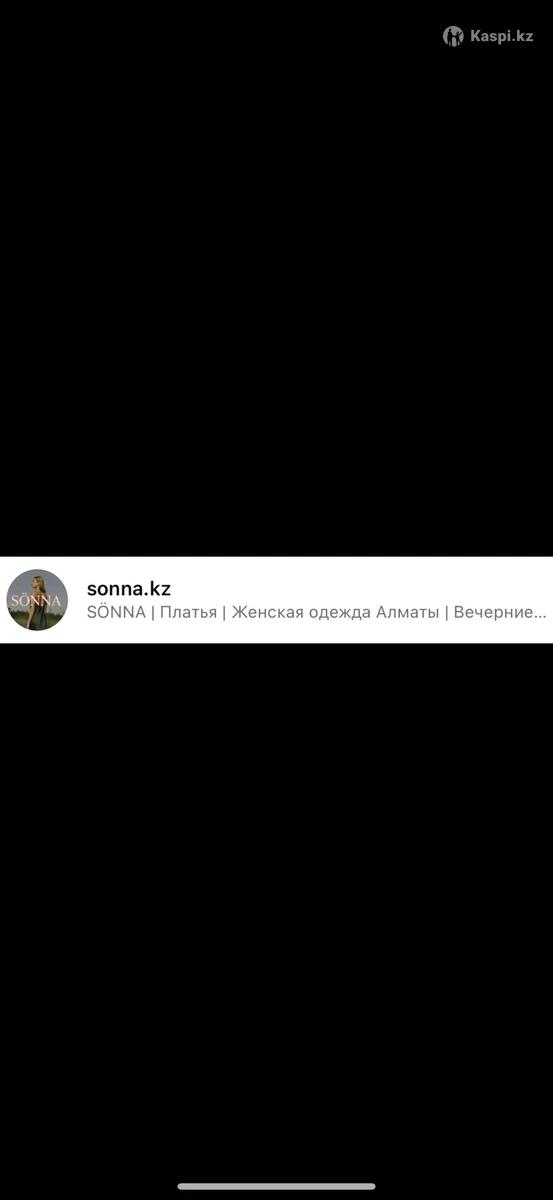Tap the ellipsis ending the description
553x1200 pixels.
[541, 616]
